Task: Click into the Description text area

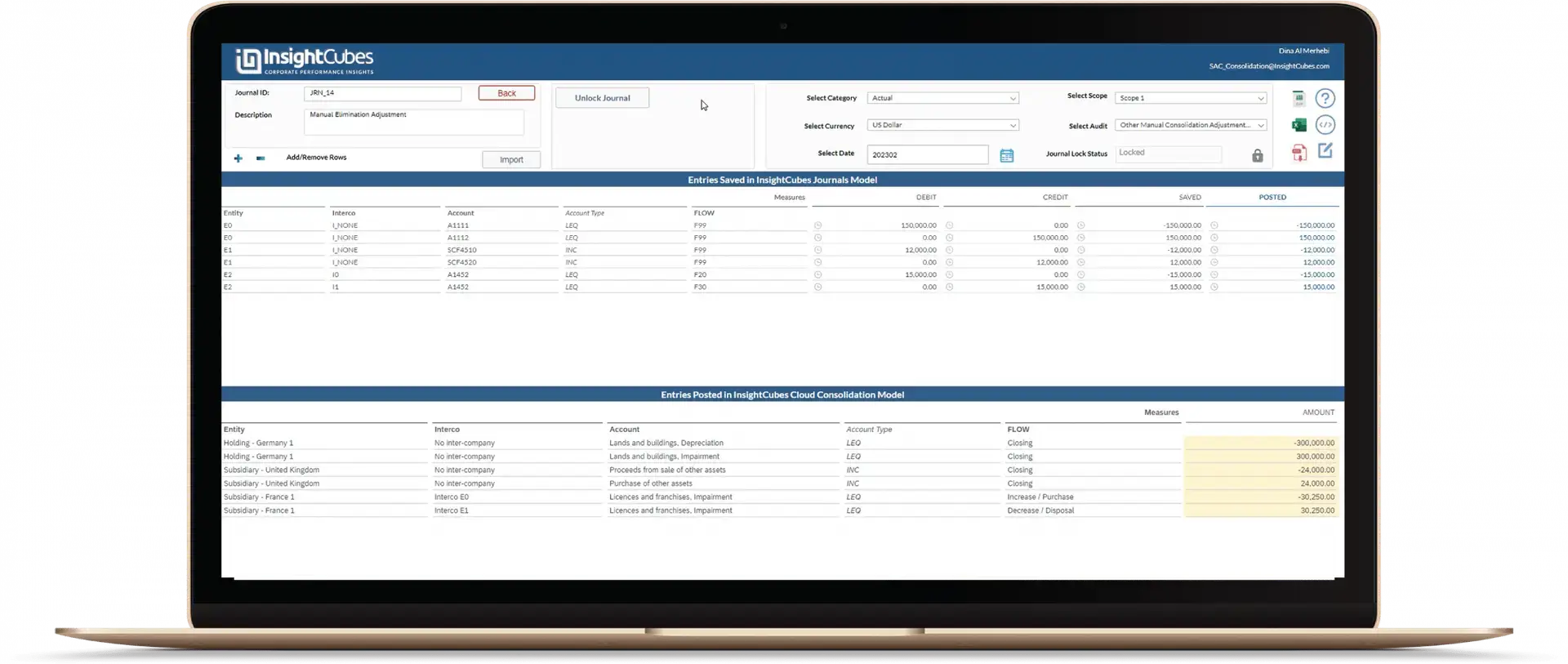Action: (x=413, y=123)
